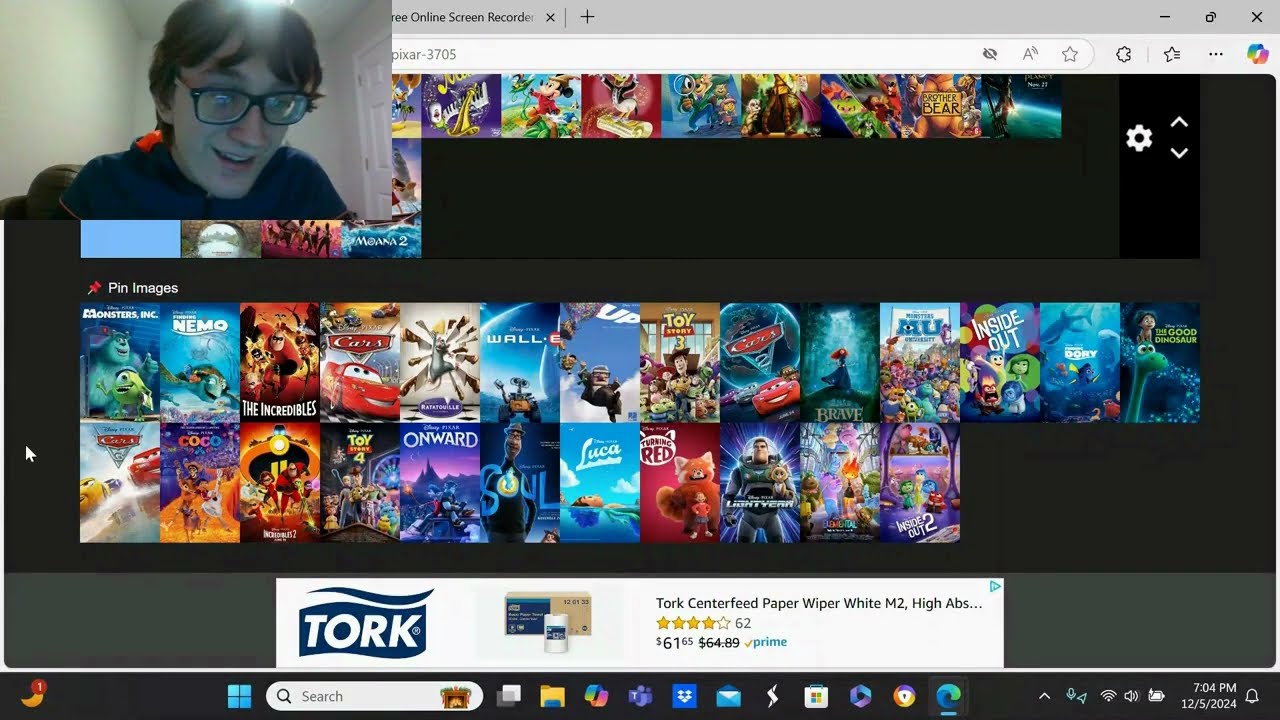Image resolution: width=1280 pixels, height=720 pixels.
Task: Click the Pin Images label
Action: [142, 288]
